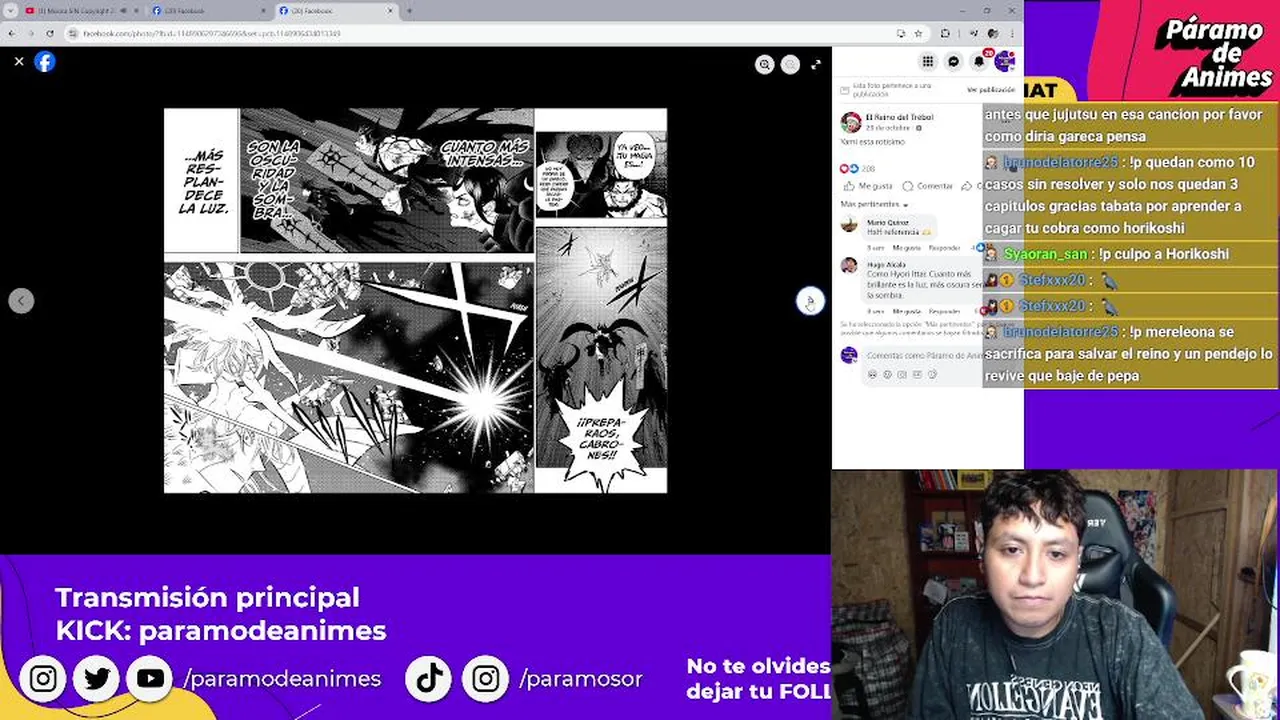Open the Facebook account profile avatar

1004,61
